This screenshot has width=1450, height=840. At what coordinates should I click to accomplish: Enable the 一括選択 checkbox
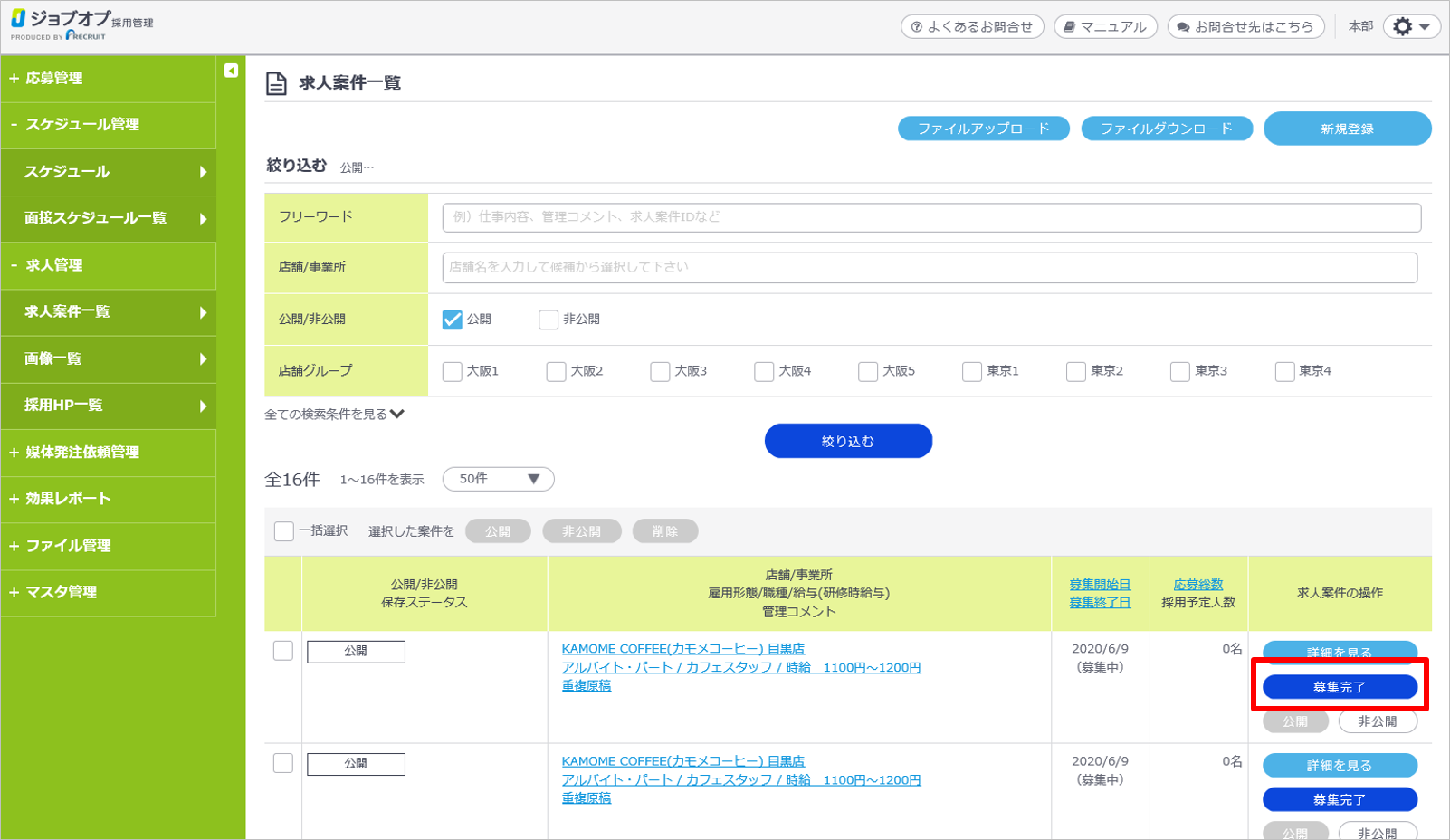284,531
